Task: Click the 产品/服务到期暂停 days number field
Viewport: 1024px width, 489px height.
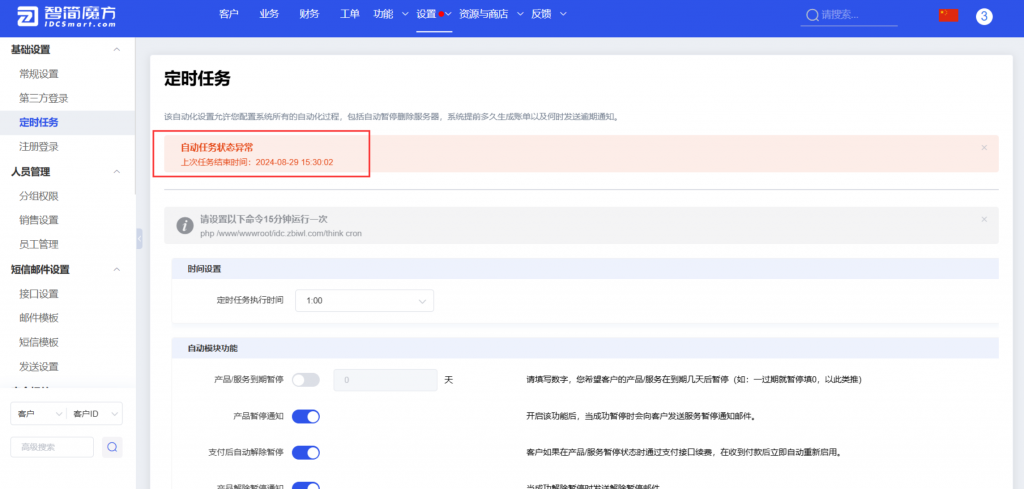Action: tap(385, 379)
